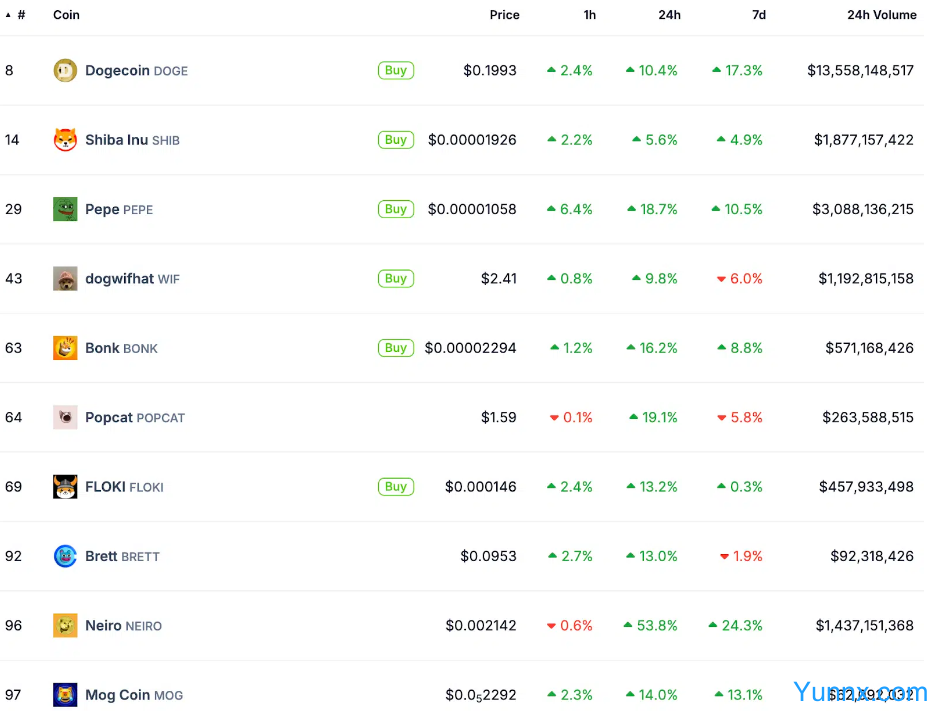Select Brett 7d change 1.9%

click(741, 556)
